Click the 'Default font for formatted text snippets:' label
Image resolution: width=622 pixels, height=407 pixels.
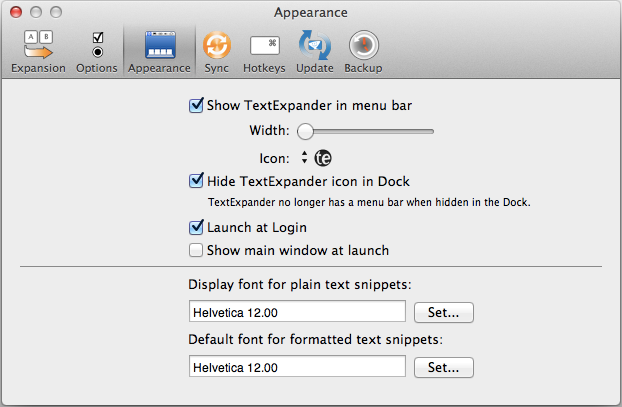pos(315,340)
